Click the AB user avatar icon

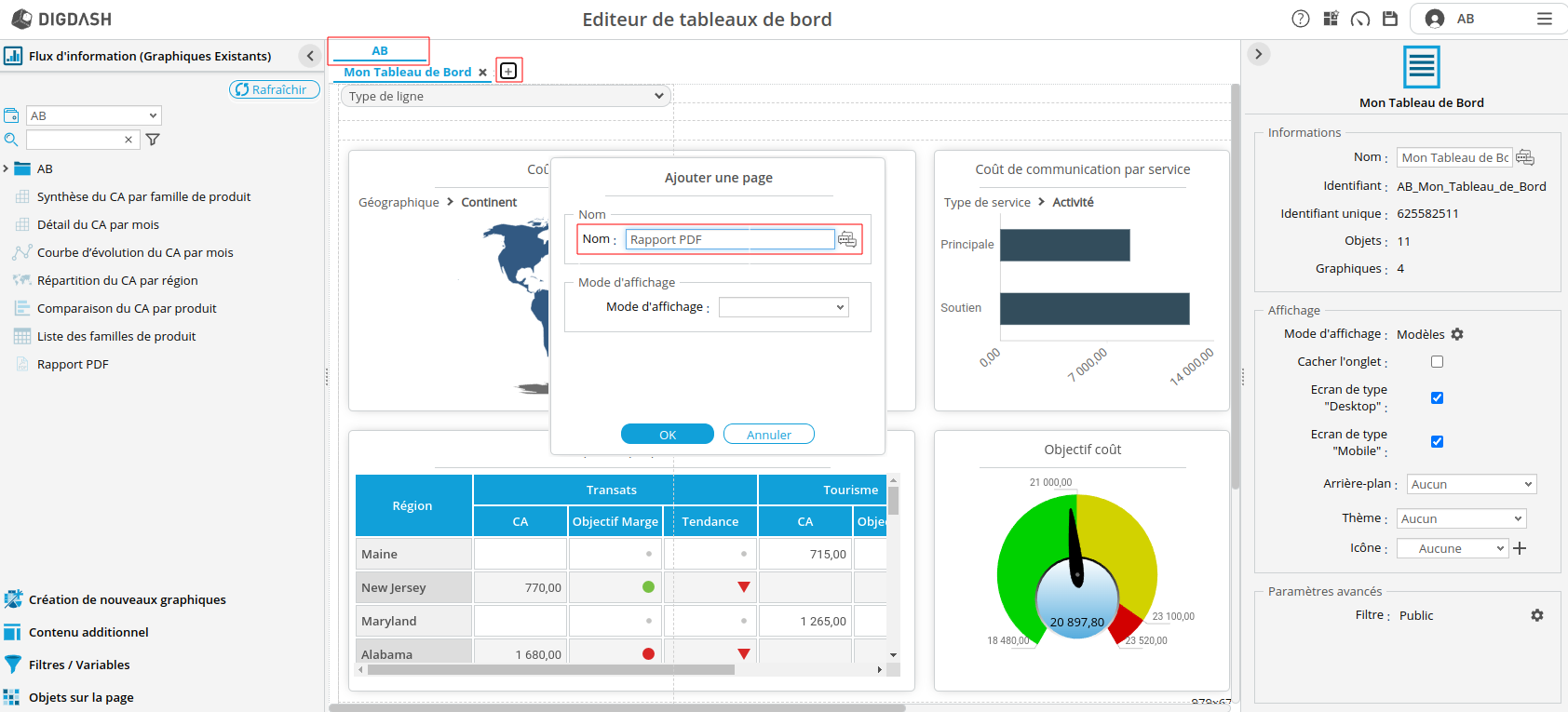point(1435,19)
